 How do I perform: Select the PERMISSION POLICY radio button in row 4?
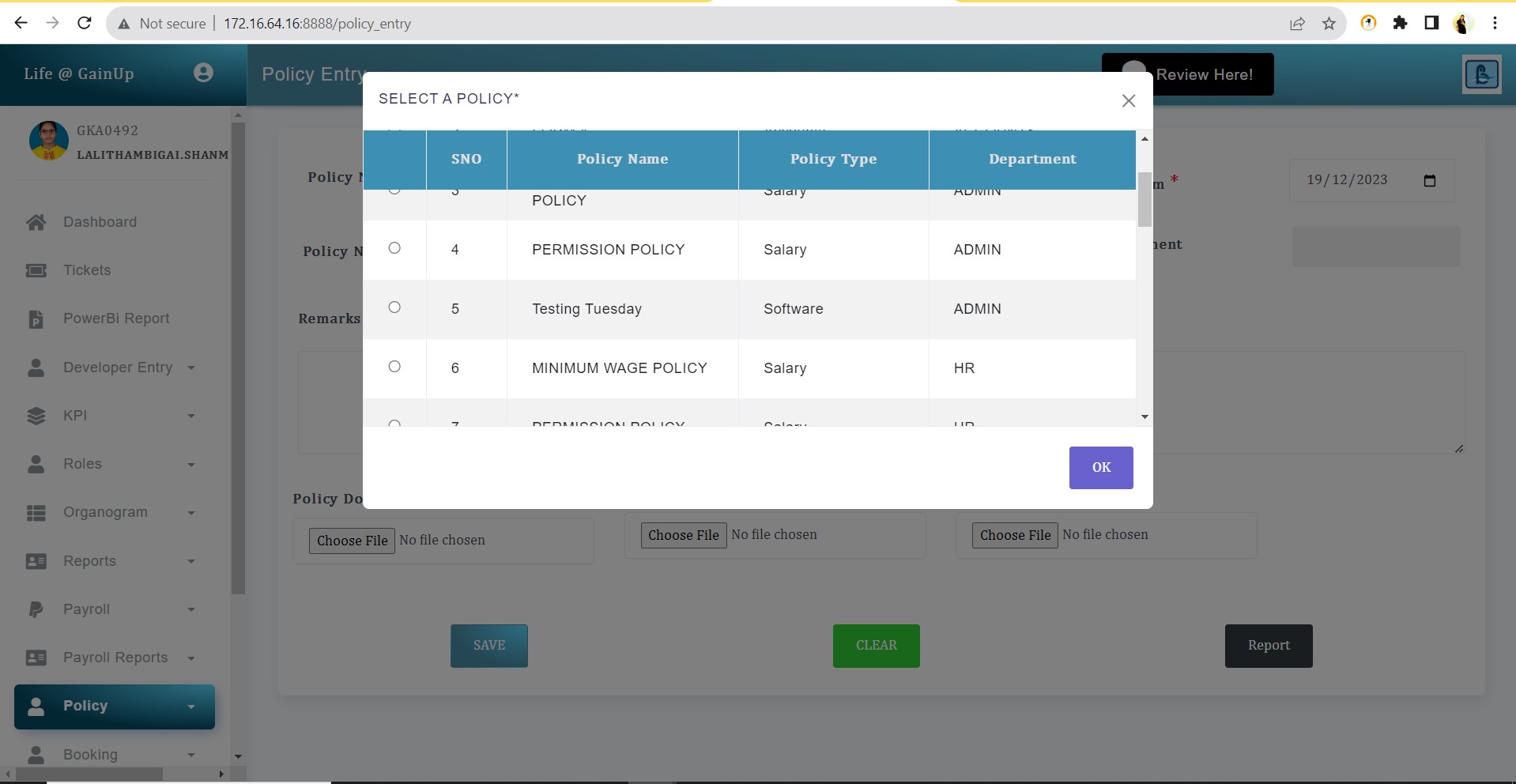(x=394, y=248)
